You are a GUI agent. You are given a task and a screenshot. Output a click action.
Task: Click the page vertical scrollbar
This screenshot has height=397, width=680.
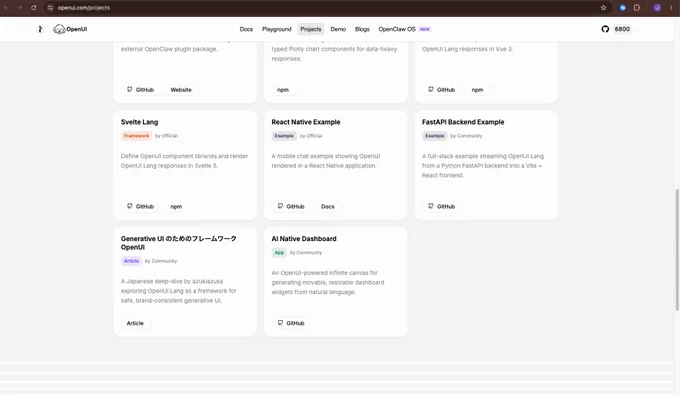pyautogui.click(x=677, y=249)
